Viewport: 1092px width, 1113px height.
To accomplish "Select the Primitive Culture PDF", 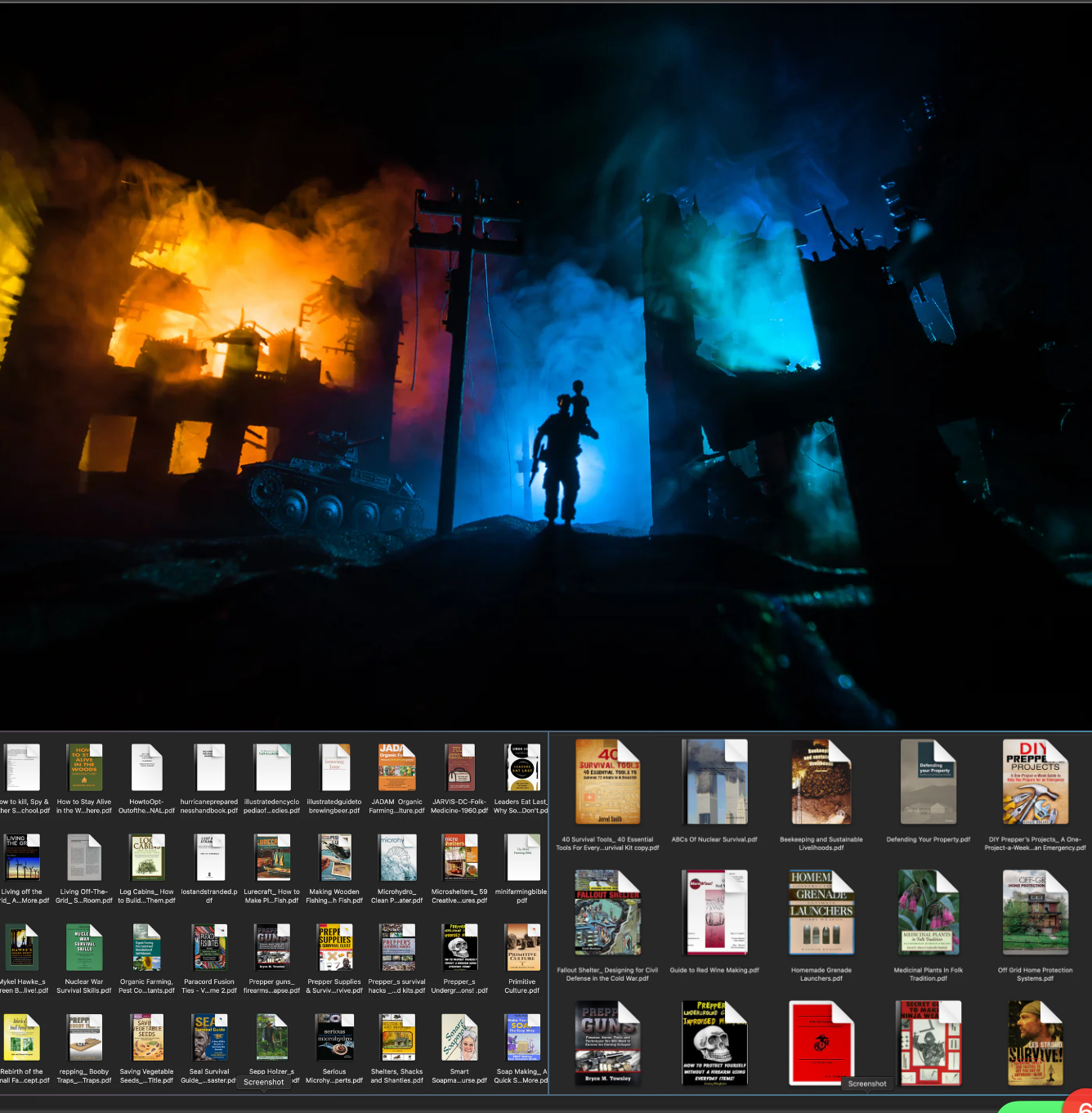I will coord(522,947).
